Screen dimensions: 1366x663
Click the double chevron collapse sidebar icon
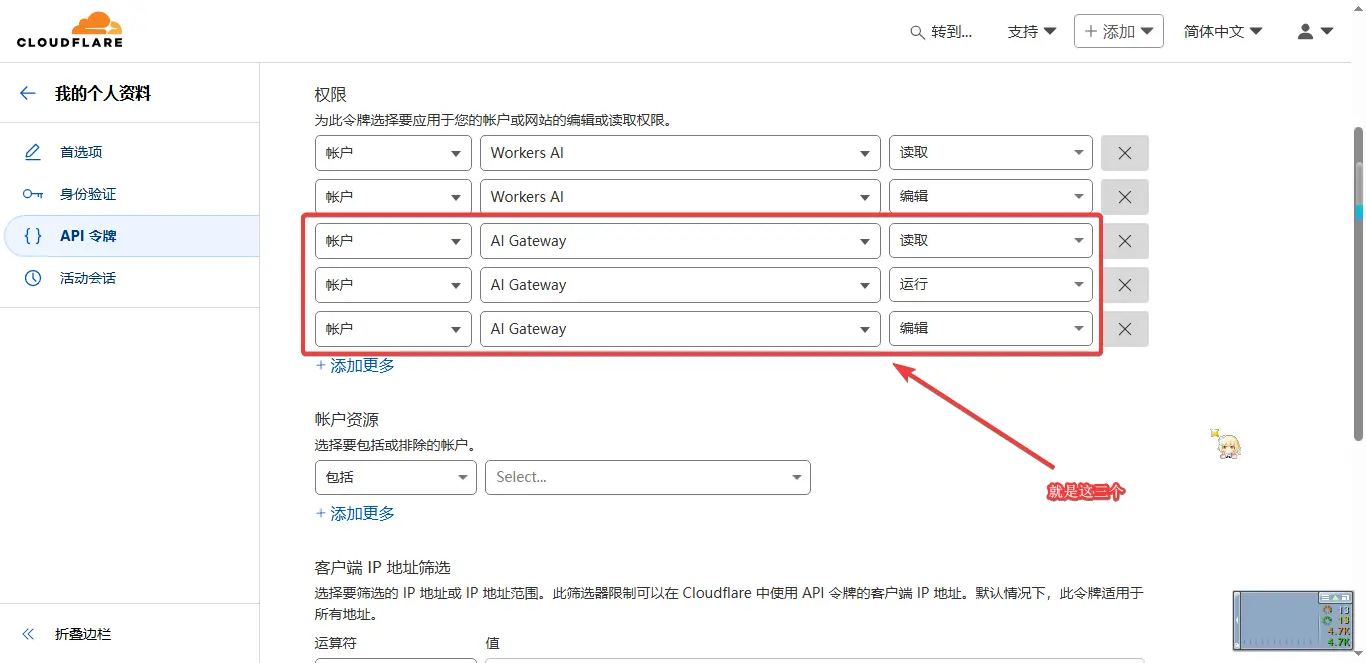coord(28,634)
